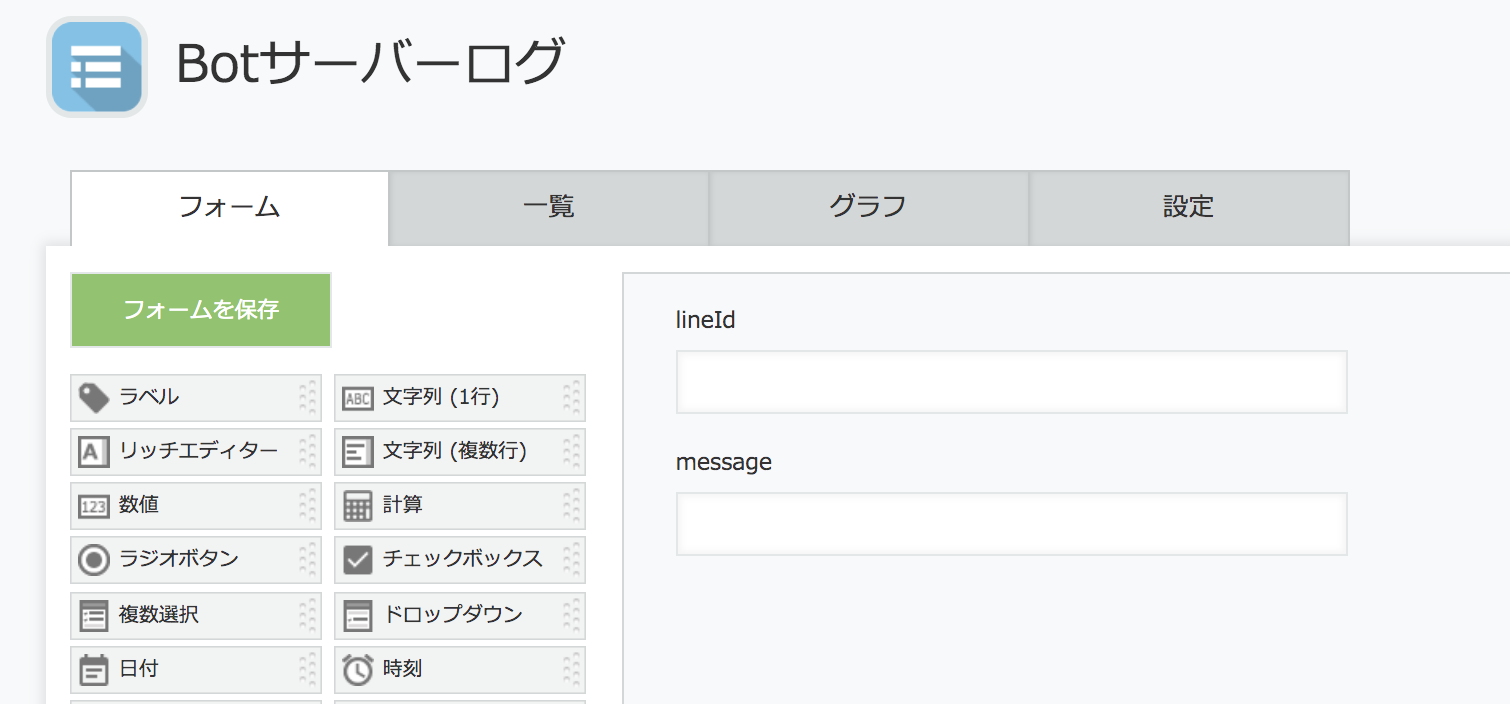Click the 数値 palette item text
The width and height of the screenshot is (1510, 704).
[139, 505]
